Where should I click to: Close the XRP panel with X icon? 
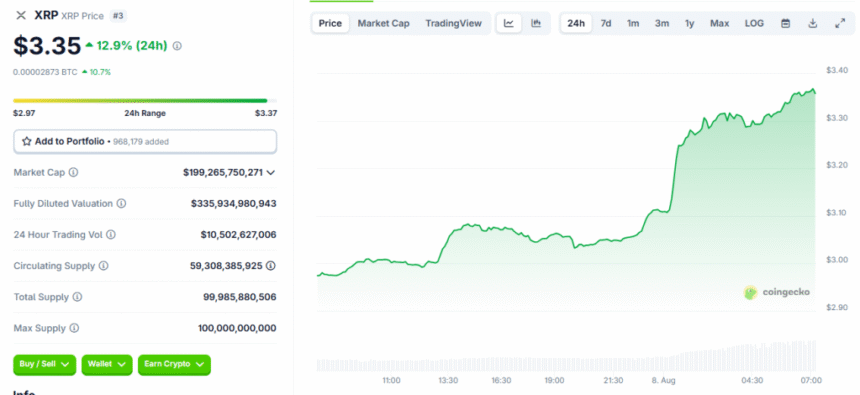21,15
